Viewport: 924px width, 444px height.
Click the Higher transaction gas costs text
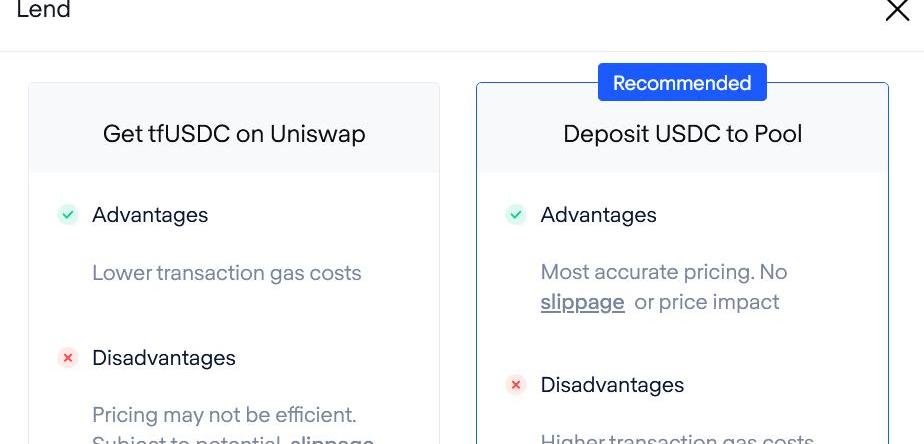tap(677, 439)
